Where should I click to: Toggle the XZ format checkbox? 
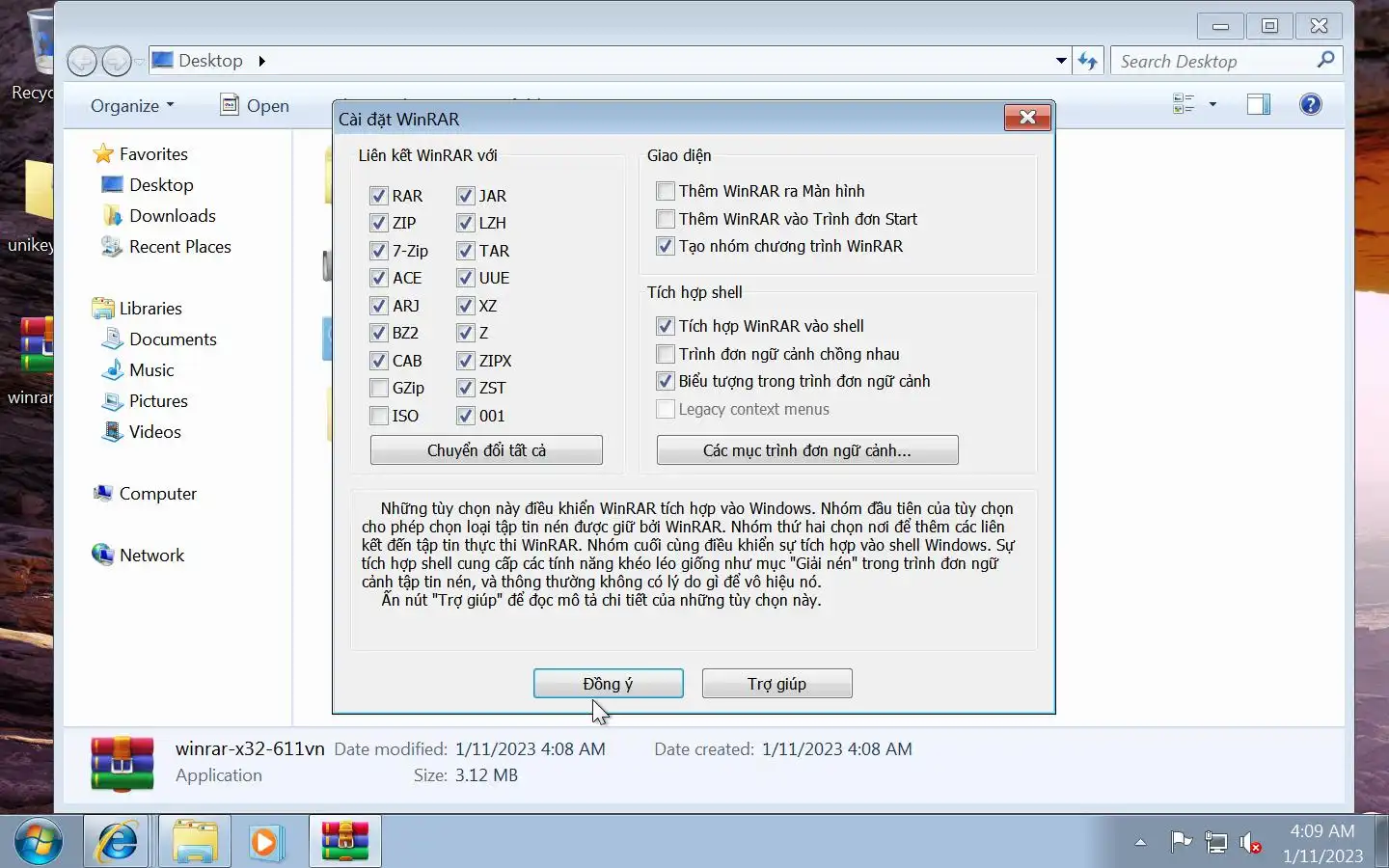[466, 306]
